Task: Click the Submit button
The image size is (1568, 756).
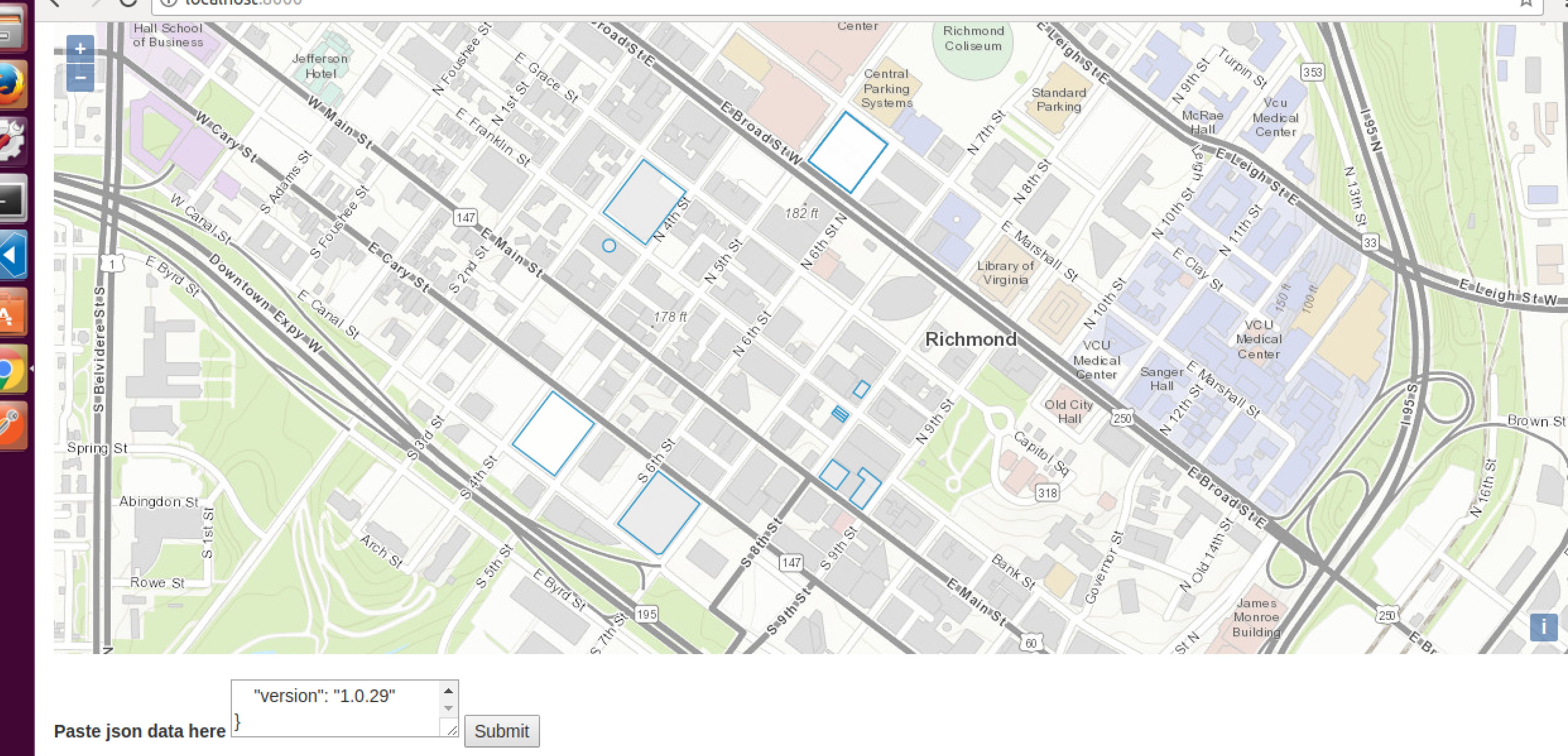Action: [502, 730]
